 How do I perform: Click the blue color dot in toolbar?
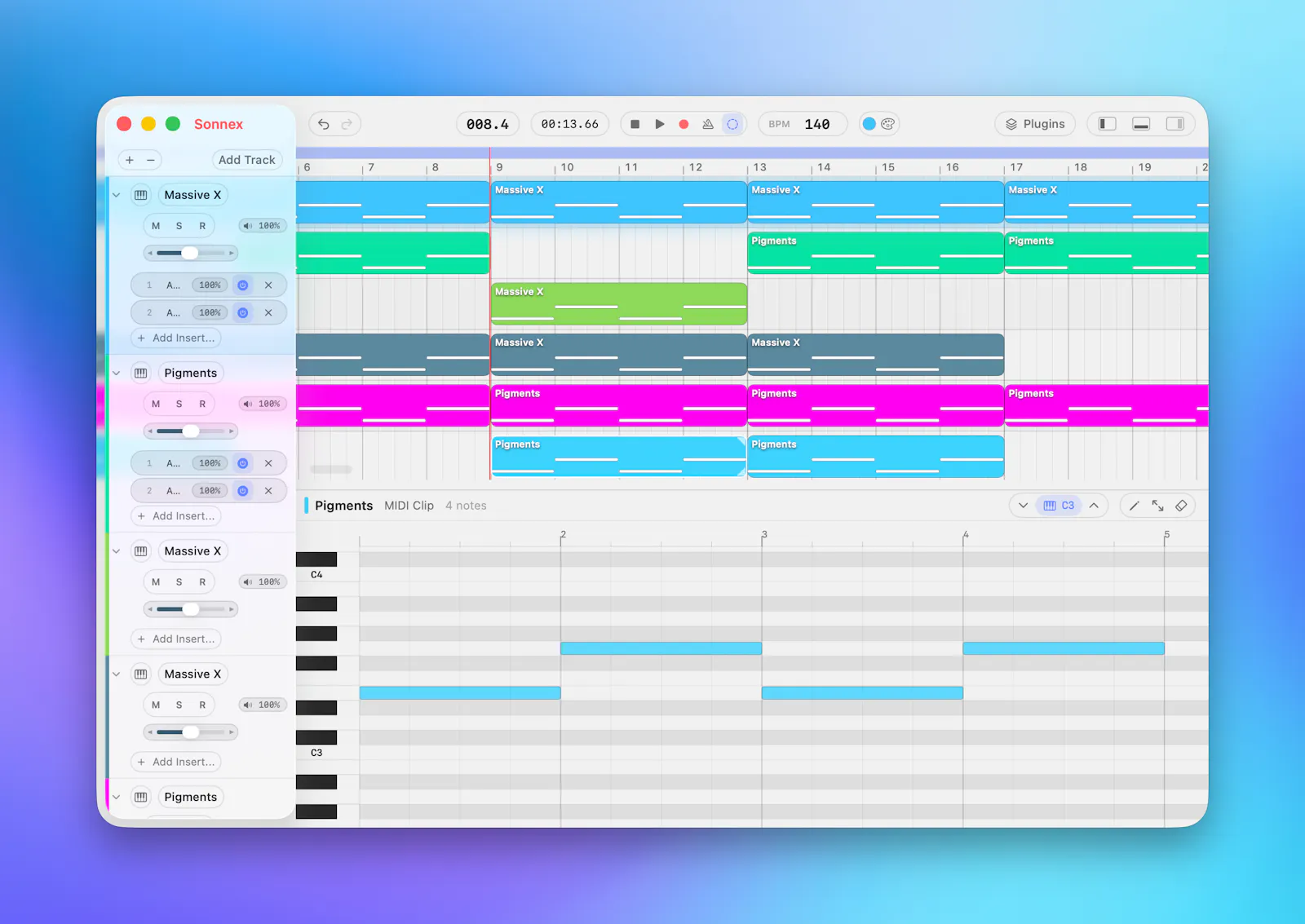tap(869, 124)
